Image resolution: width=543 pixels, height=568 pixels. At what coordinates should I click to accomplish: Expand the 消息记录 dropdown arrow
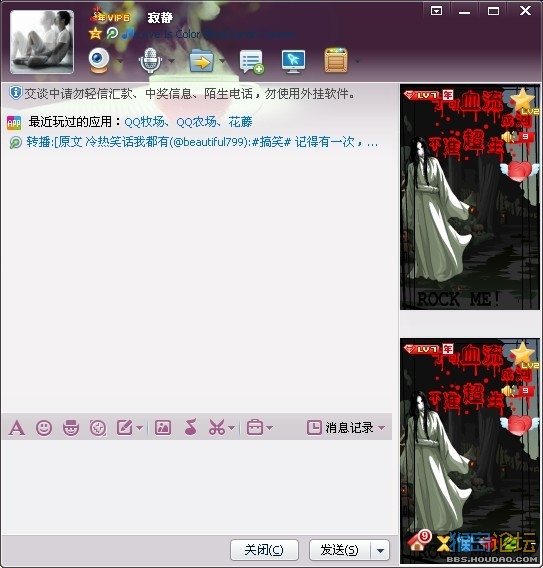click(x=381, y=428)
